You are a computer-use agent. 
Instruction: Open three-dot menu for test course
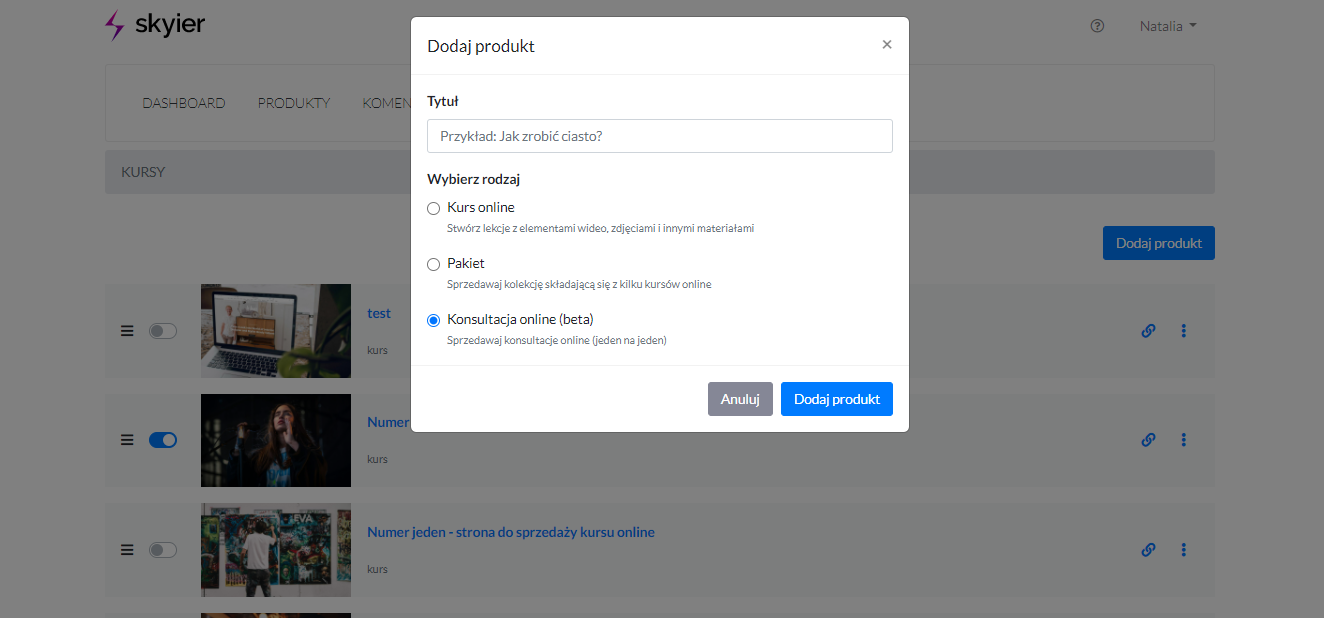(1184, 331)
